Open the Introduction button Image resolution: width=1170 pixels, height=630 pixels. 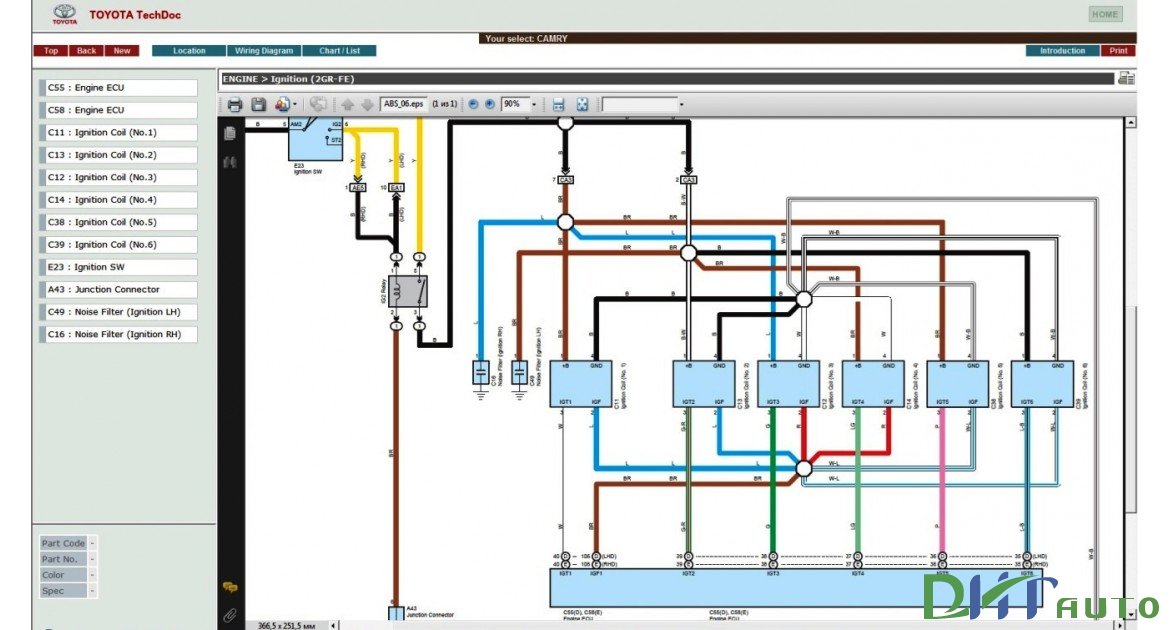(x=1063, y=51)
